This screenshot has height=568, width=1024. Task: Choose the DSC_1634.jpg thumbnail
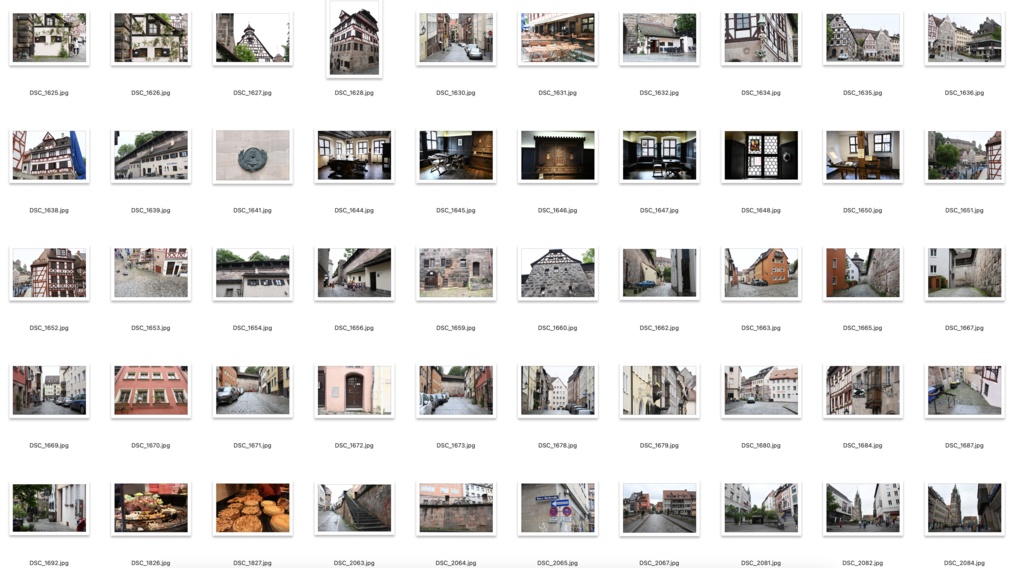[761, 38]
